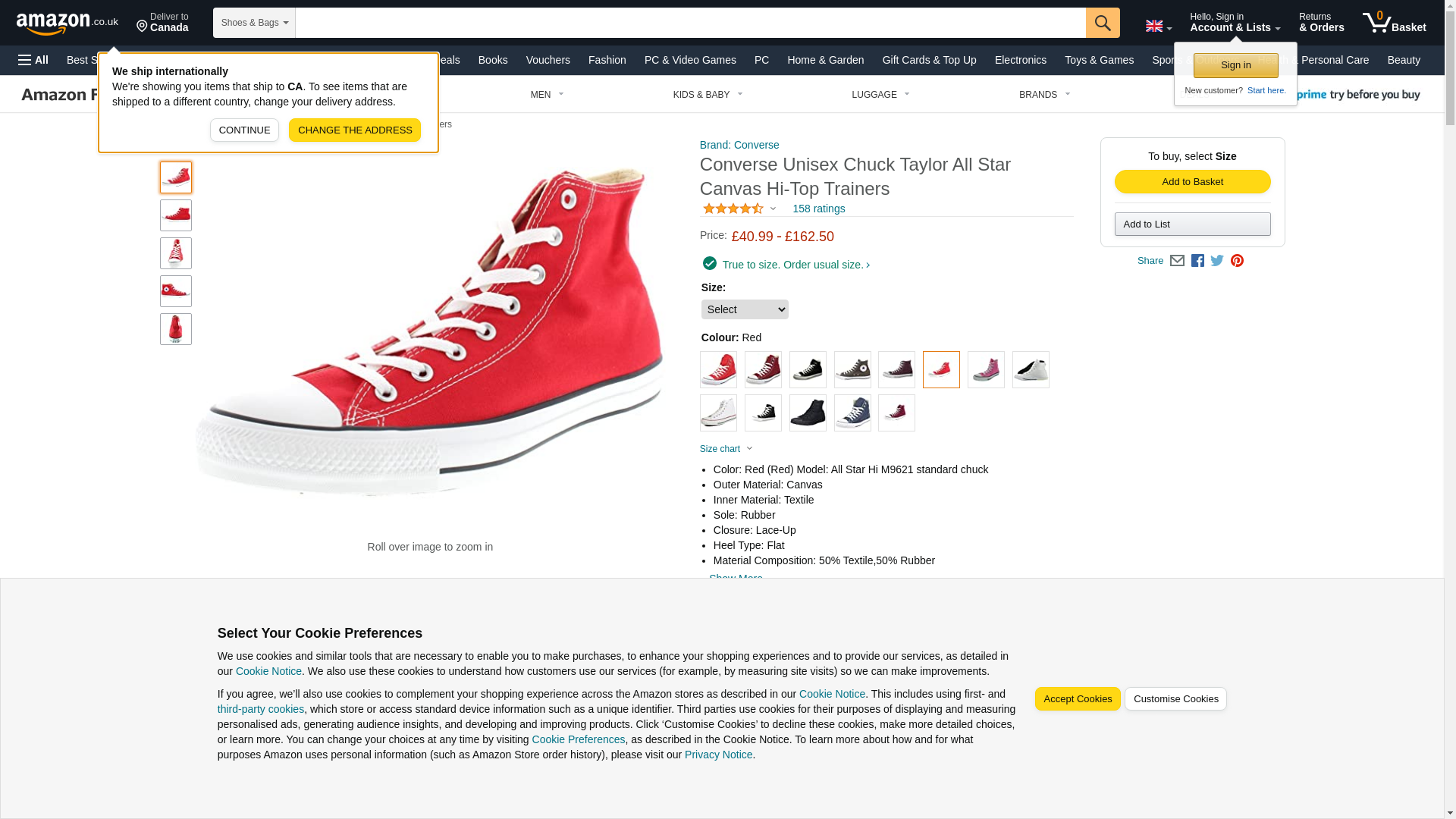Screen dimensions: 1456x819
Task: Open the Size select dropdown
Action: (x=745, y=309)
